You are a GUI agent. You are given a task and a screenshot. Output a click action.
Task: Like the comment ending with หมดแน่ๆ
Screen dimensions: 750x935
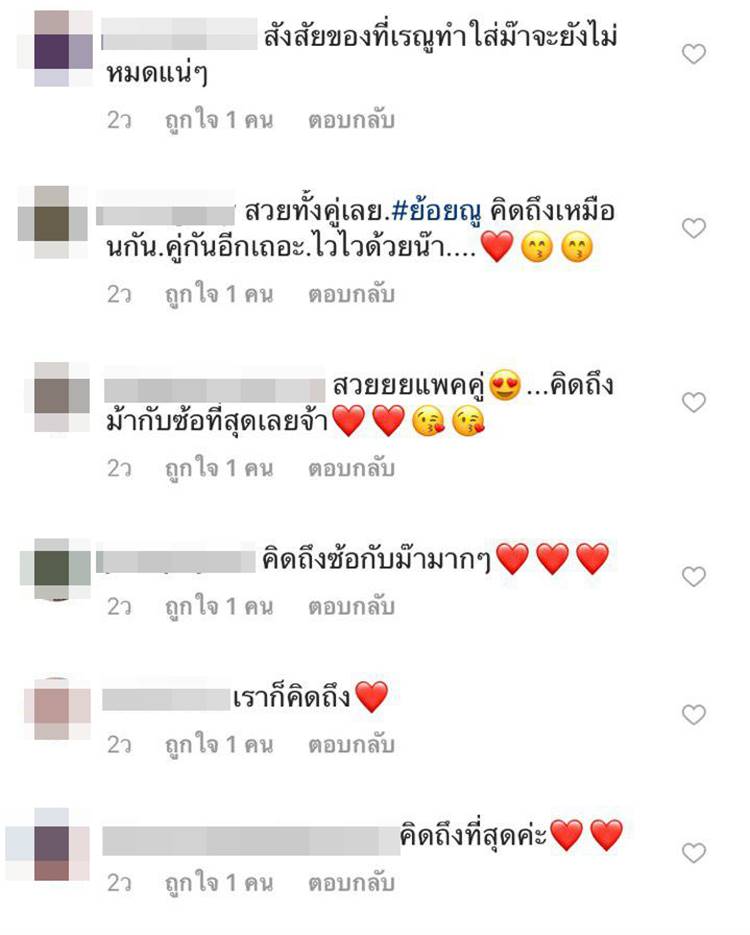click(693, 54)
